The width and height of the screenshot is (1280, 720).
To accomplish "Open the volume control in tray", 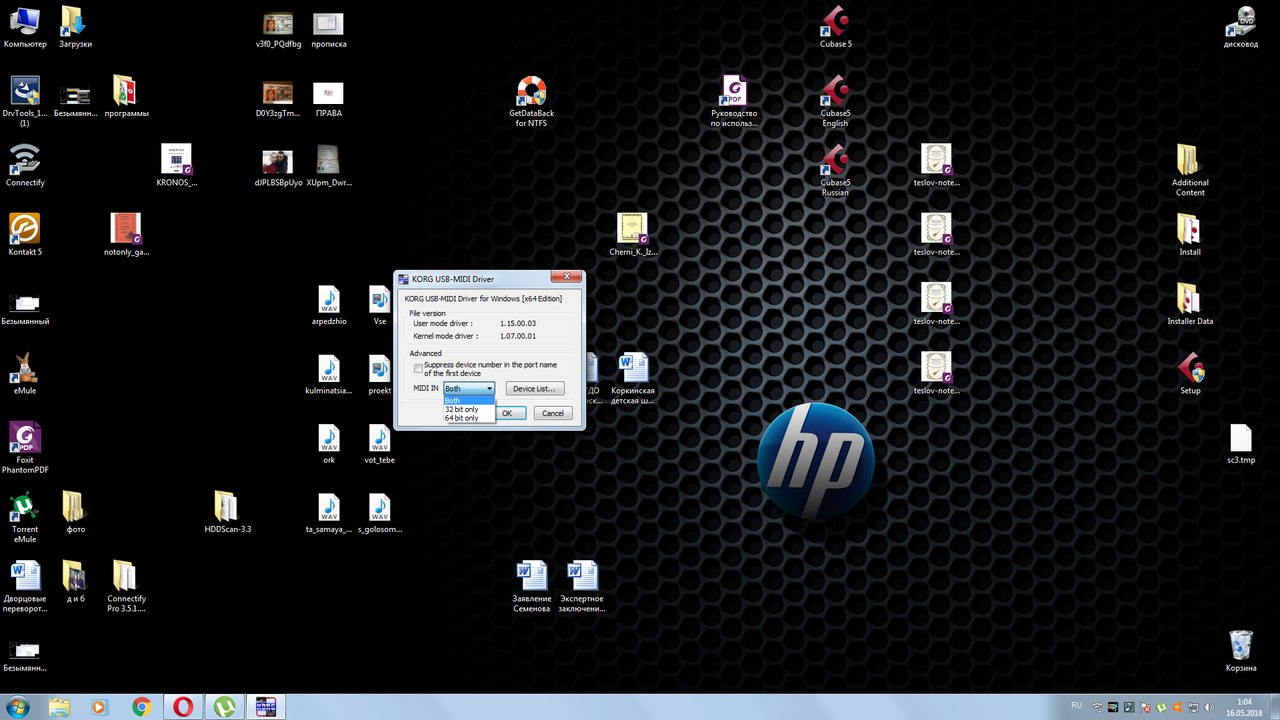I will 1210,707.
